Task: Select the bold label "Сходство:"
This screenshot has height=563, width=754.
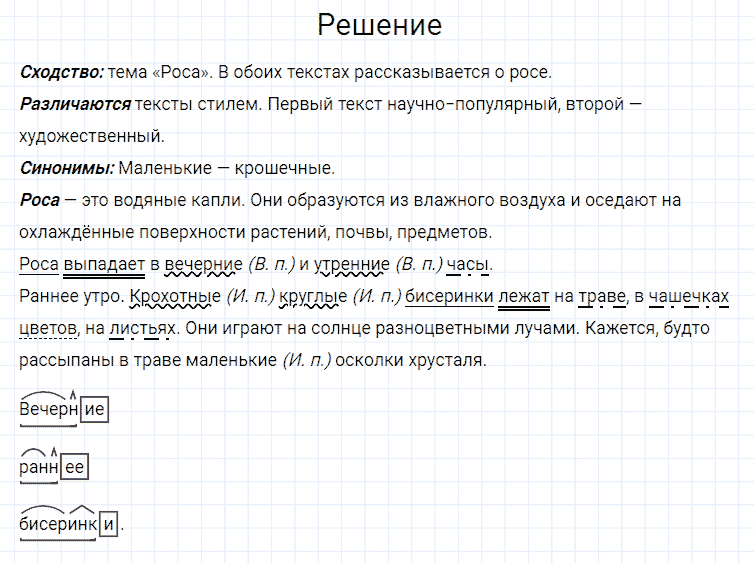Action: click(61, 72)
